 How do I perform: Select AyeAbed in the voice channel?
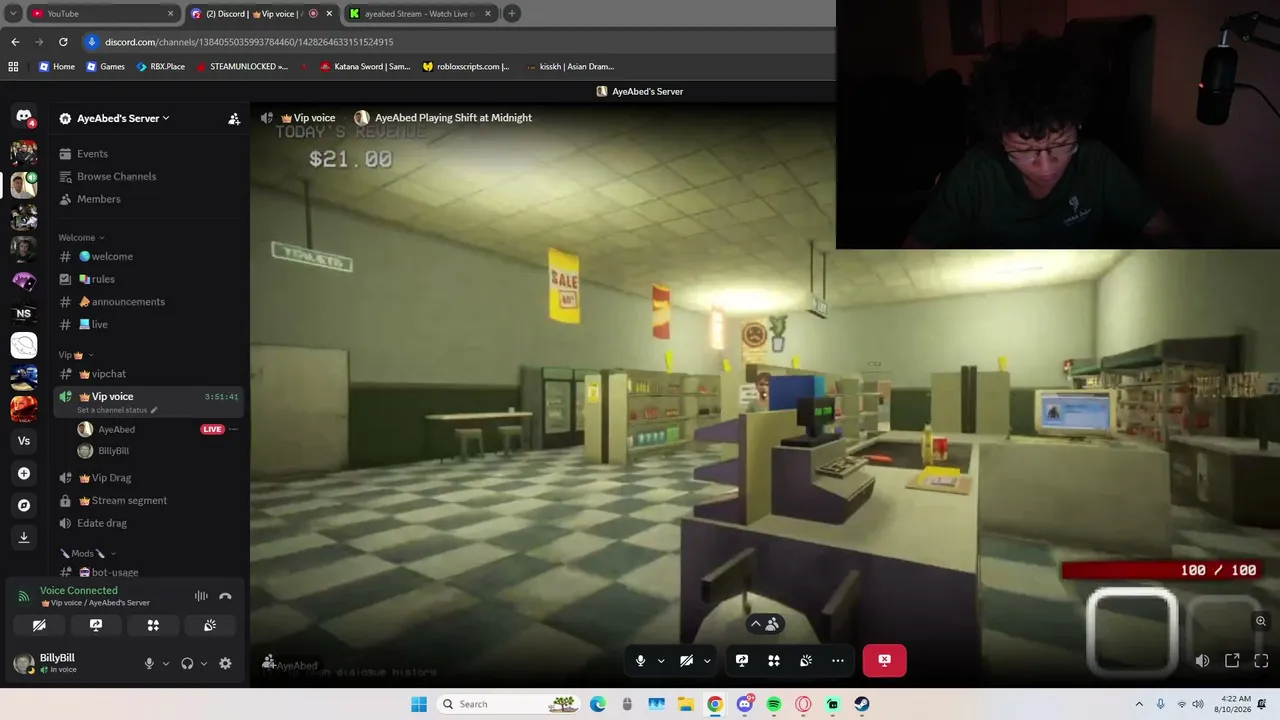(158, 429)
